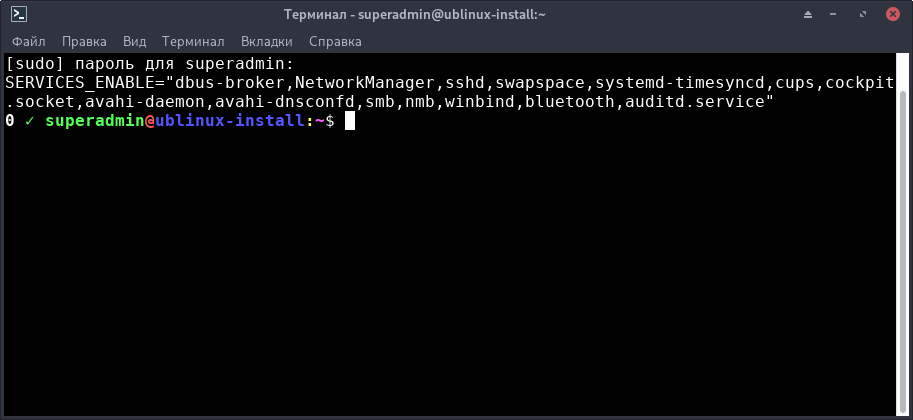Open the Правка menu

click(84, 42)
